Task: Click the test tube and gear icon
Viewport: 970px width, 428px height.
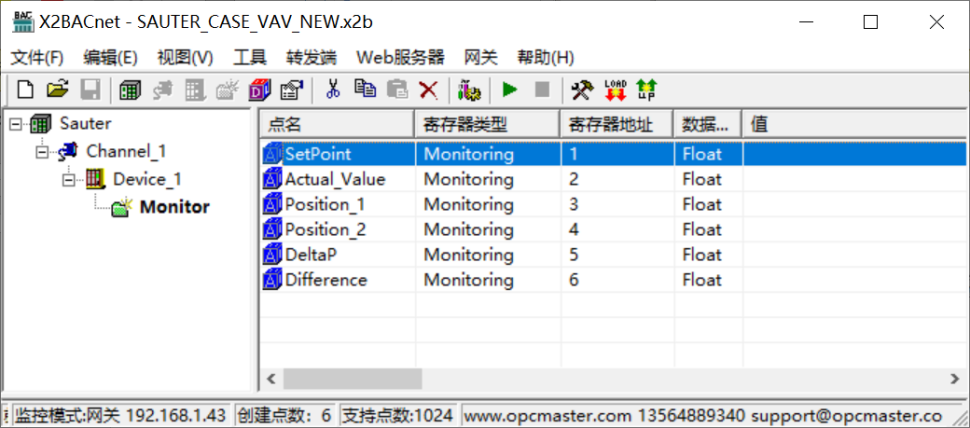Action: pos(468,90)
